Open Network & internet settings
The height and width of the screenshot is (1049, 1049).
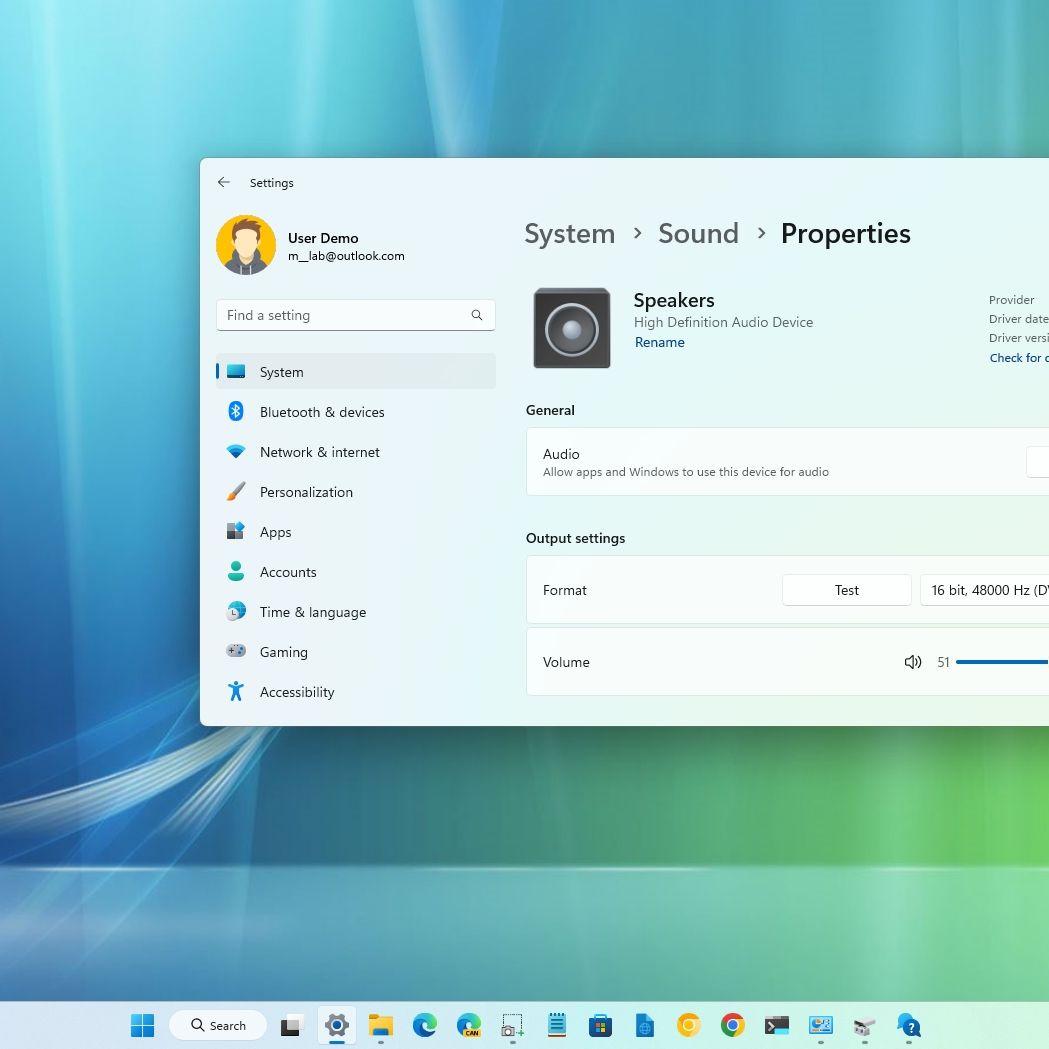pos(319,452)
